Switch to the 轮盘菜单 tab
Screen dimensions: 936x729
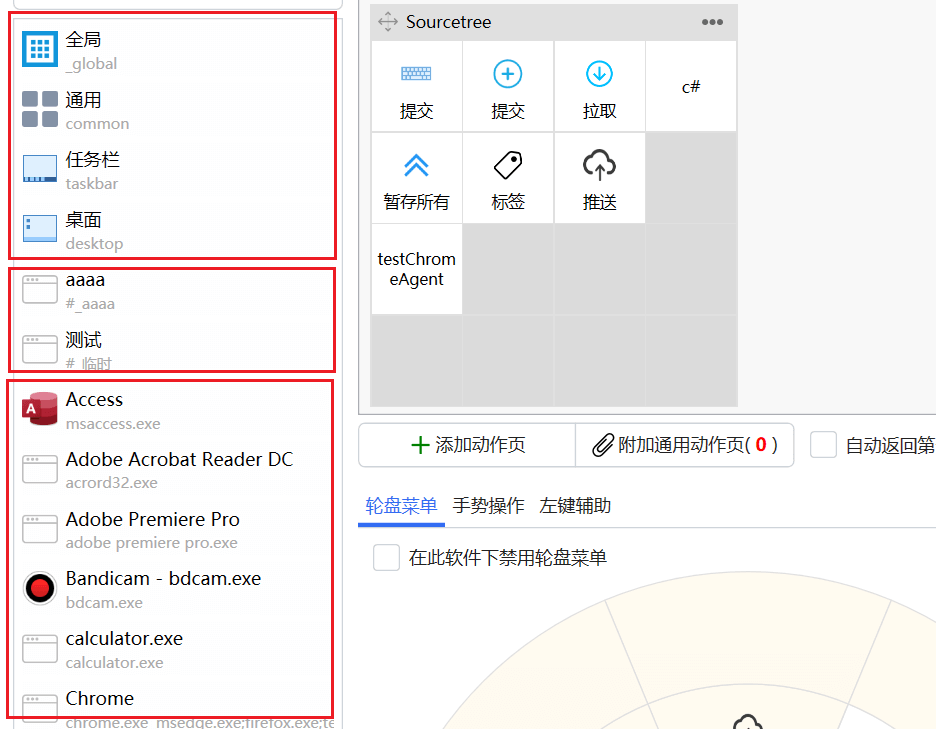401,506
